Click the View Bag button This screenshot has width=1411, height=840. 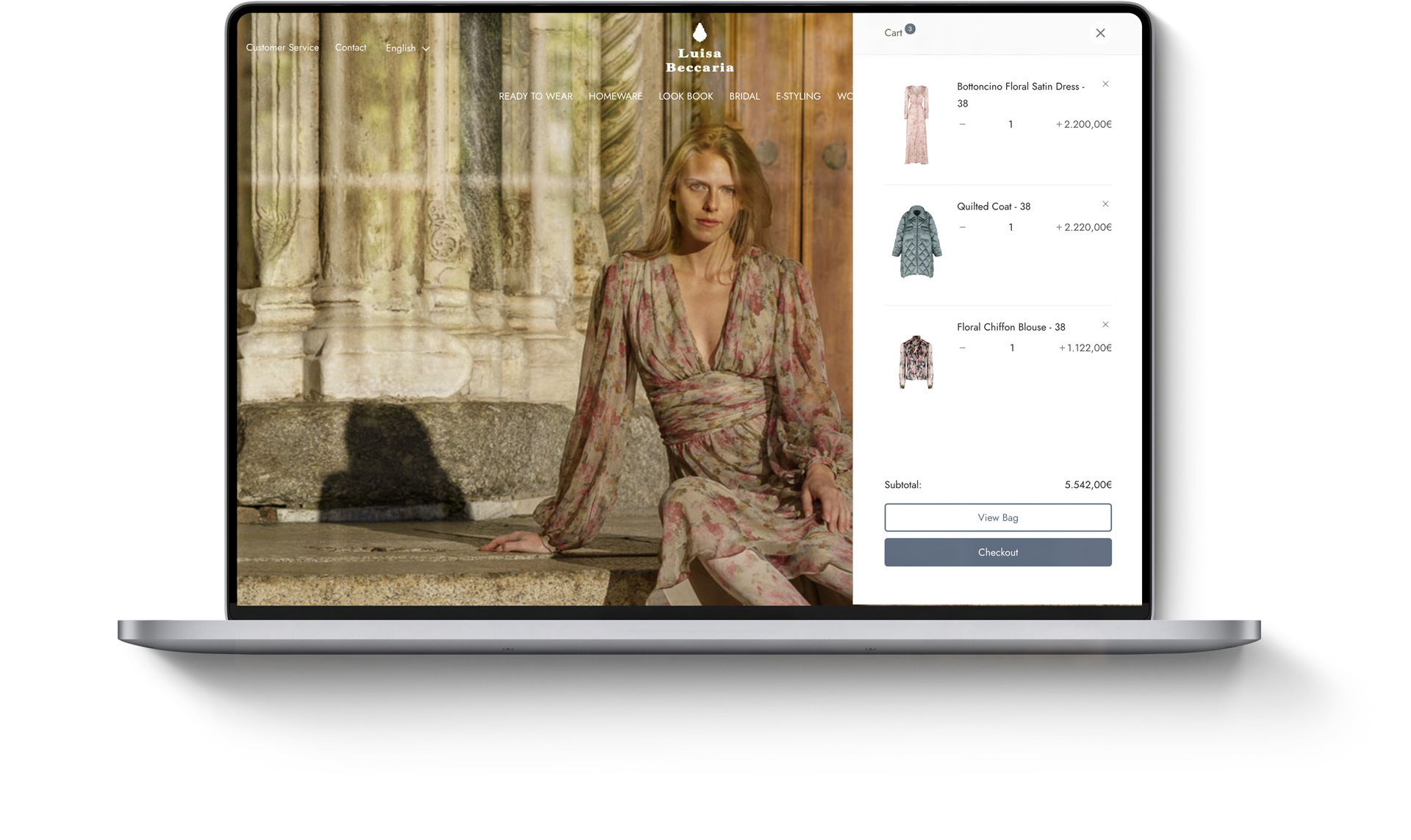[997, 517]
